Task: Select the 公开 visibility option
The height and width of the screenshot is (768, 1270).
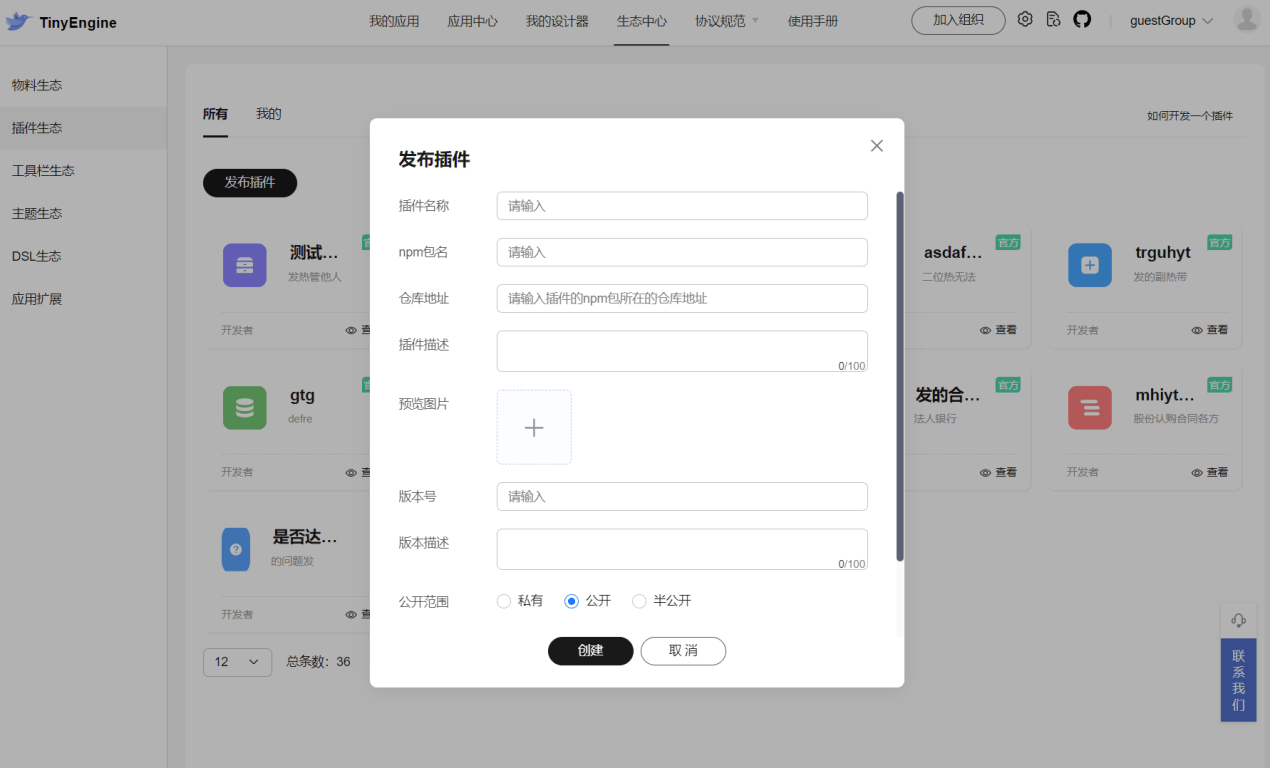Action: tap(571, 601)
